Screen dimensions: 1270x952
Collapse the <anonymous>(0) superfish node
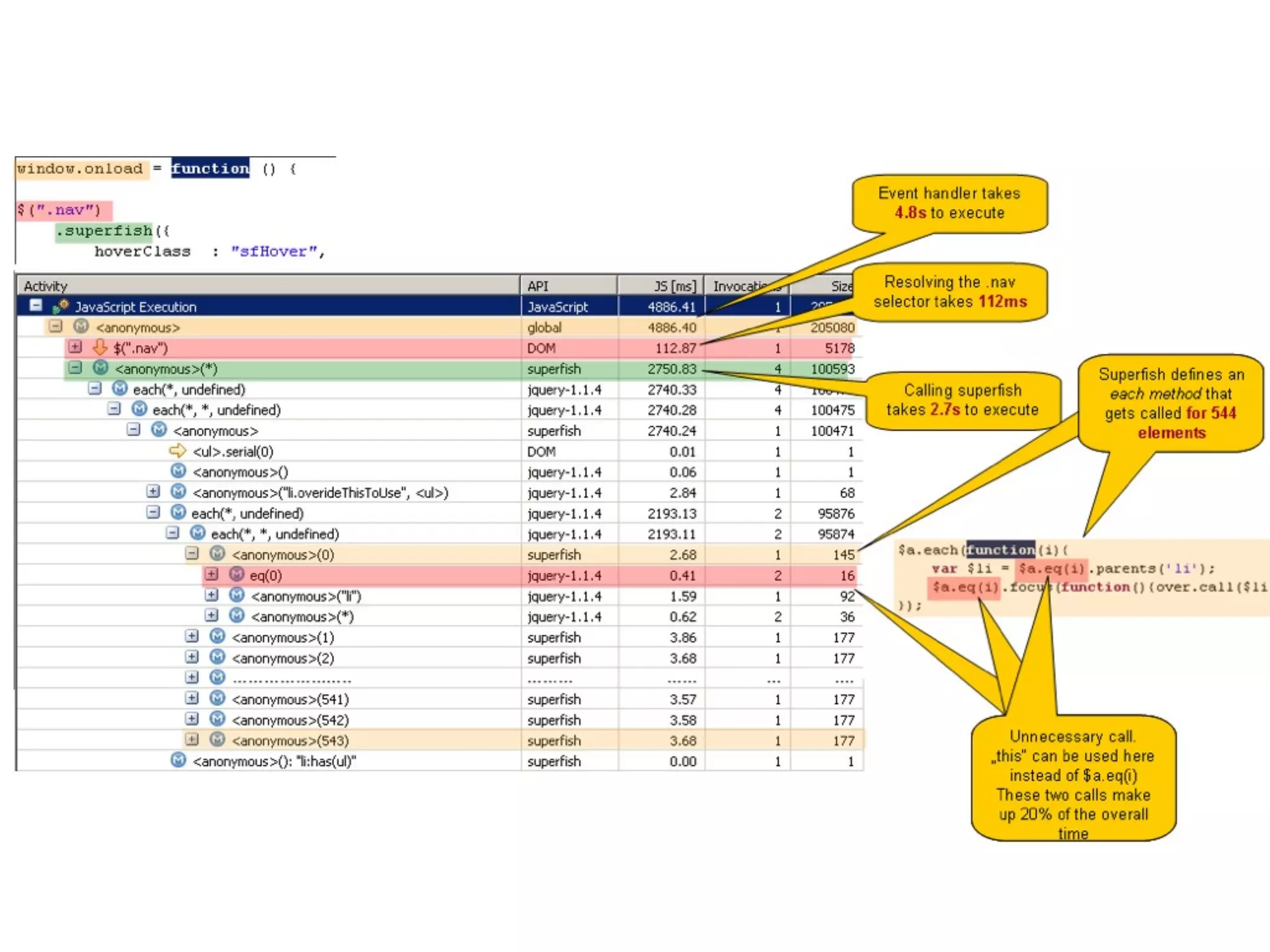[x=192, y=553]
